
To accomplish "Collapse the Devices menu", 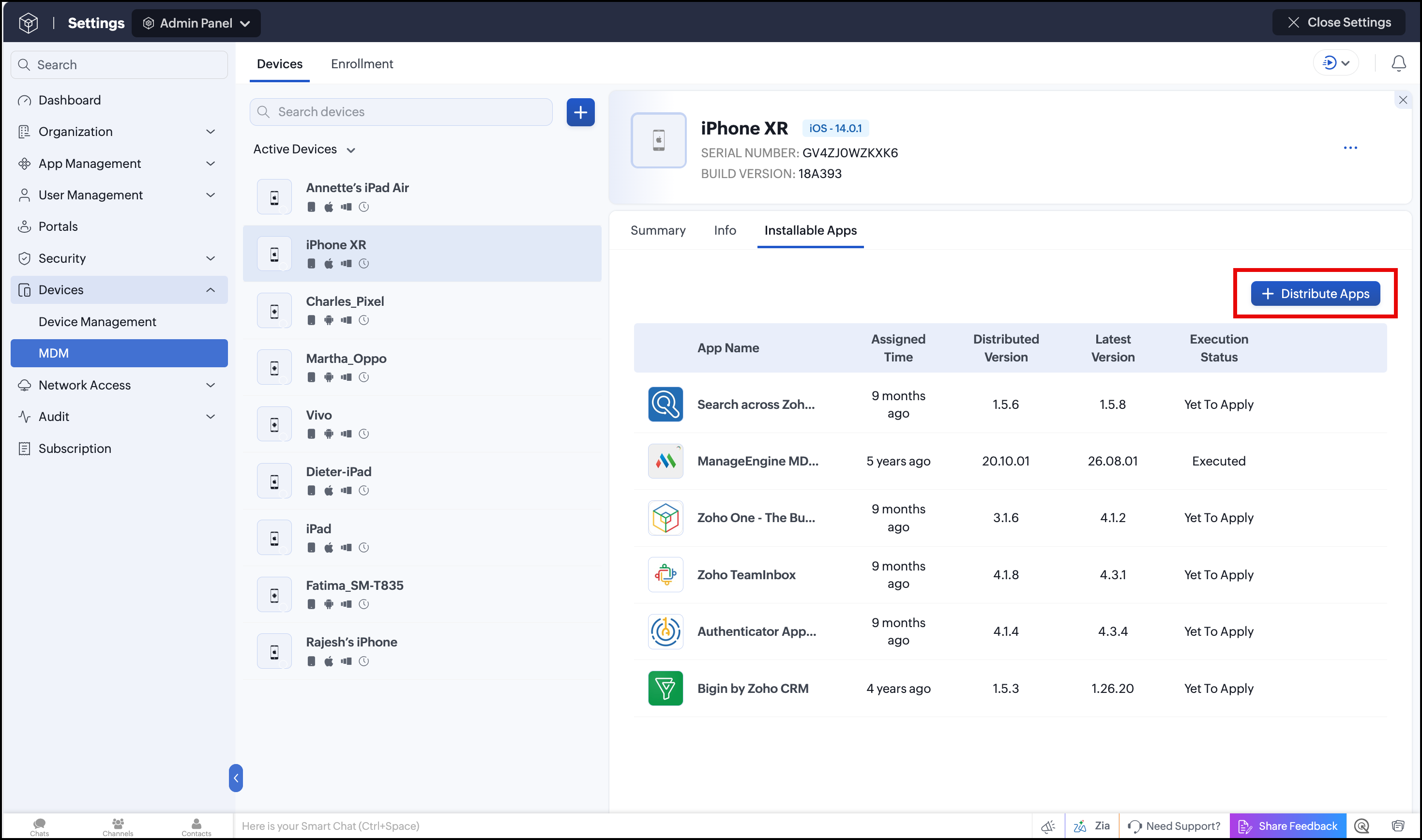I will click(x=211, y=290).
